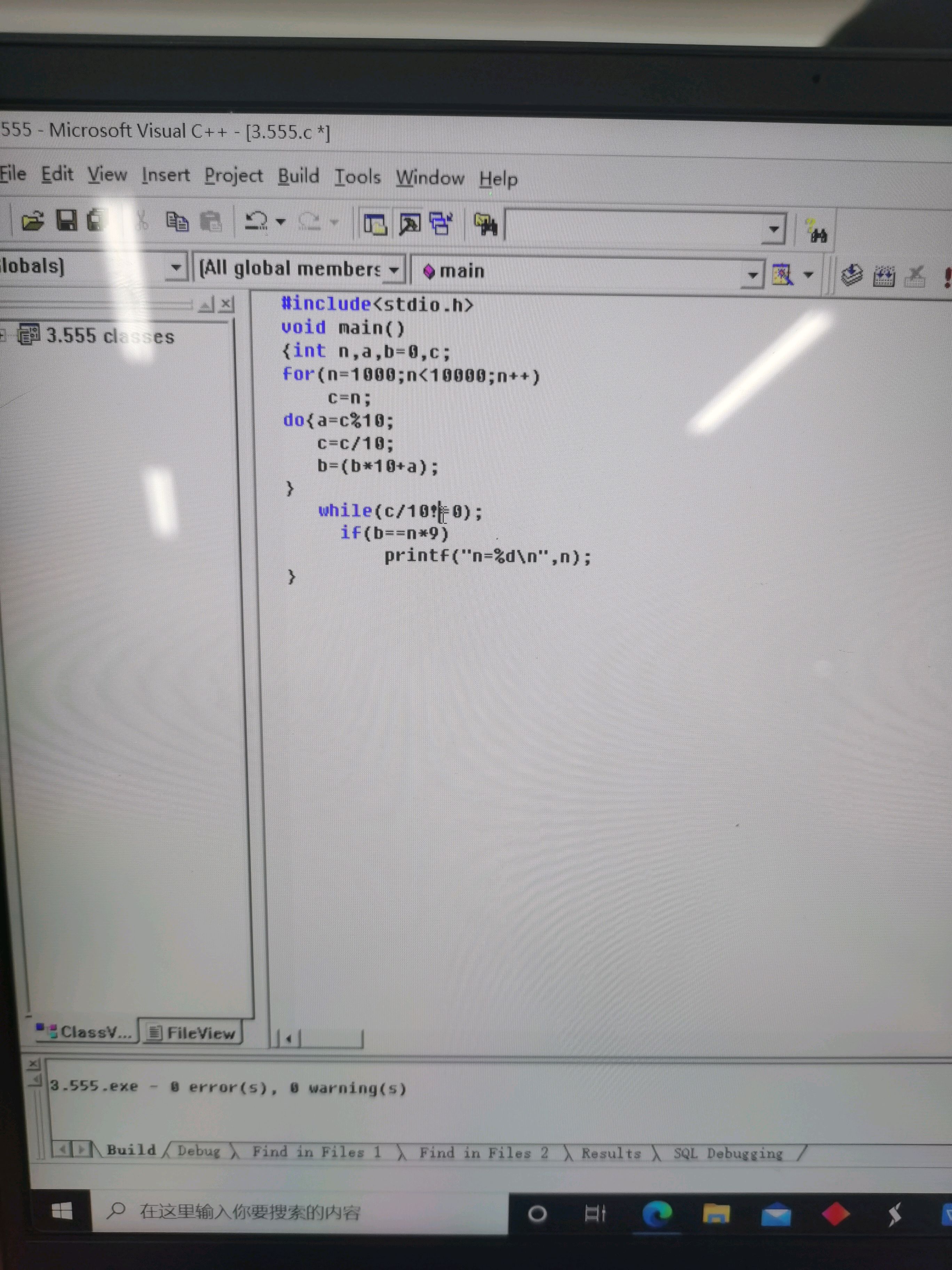Save the file with the floppy disk icon
952x1270 pixels.
66,220
